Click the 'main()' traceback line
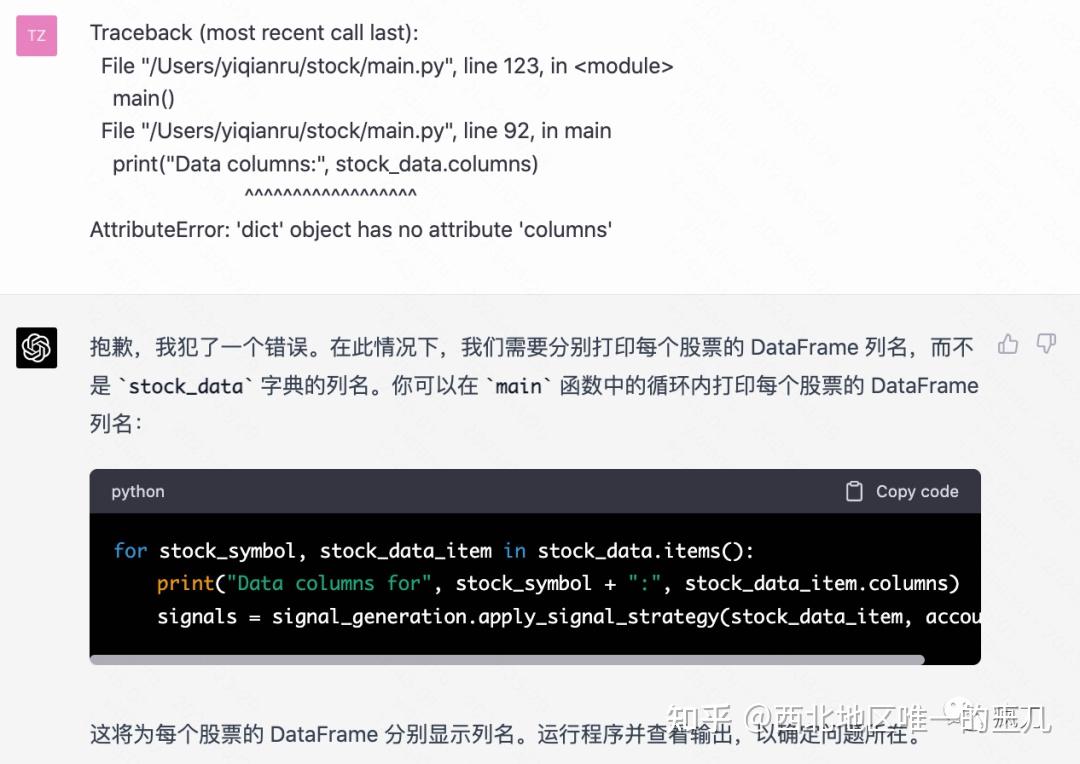This screenshot has height=764, width=1080. click(143, 98)
